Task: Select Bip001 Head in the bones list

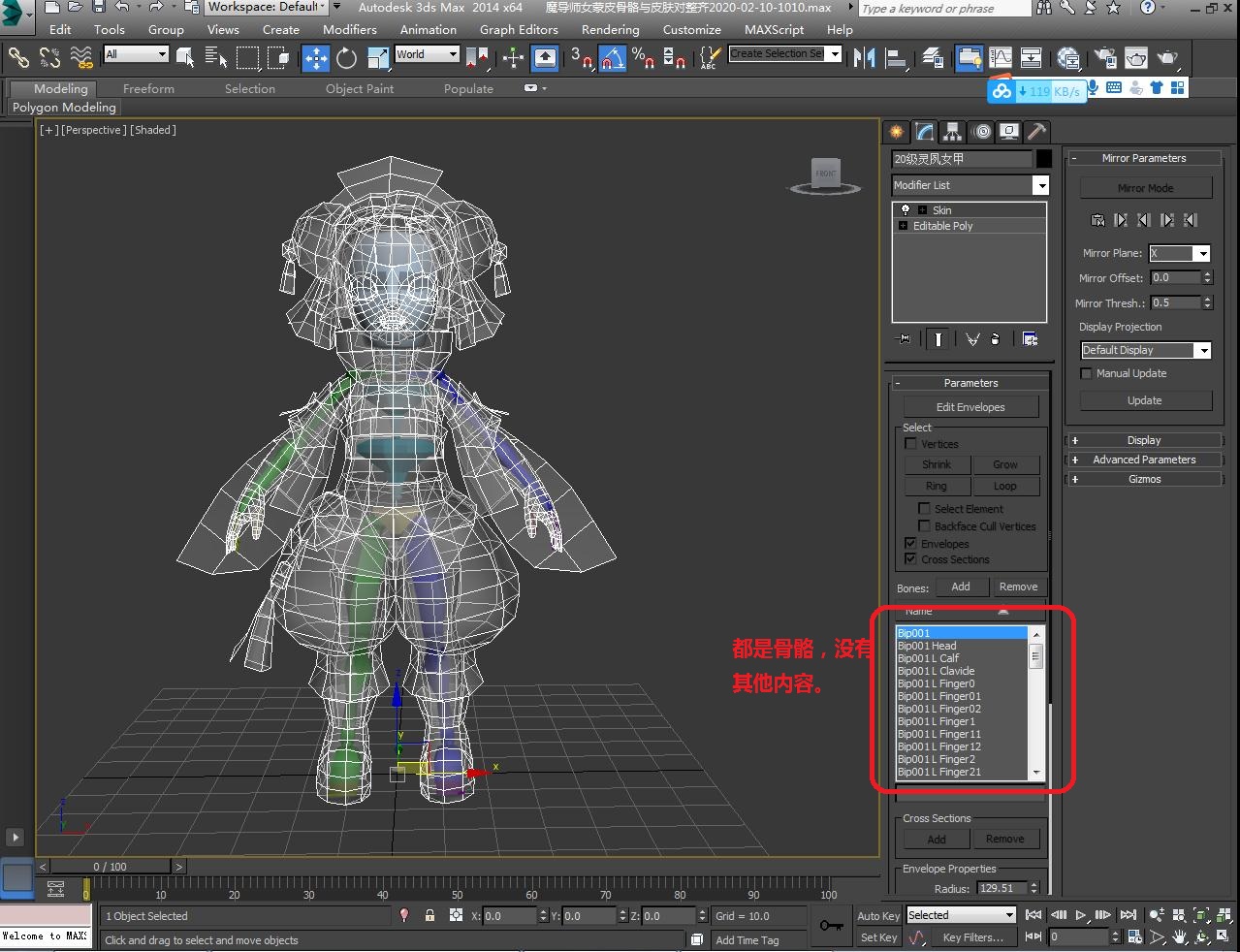Action: 929,645
